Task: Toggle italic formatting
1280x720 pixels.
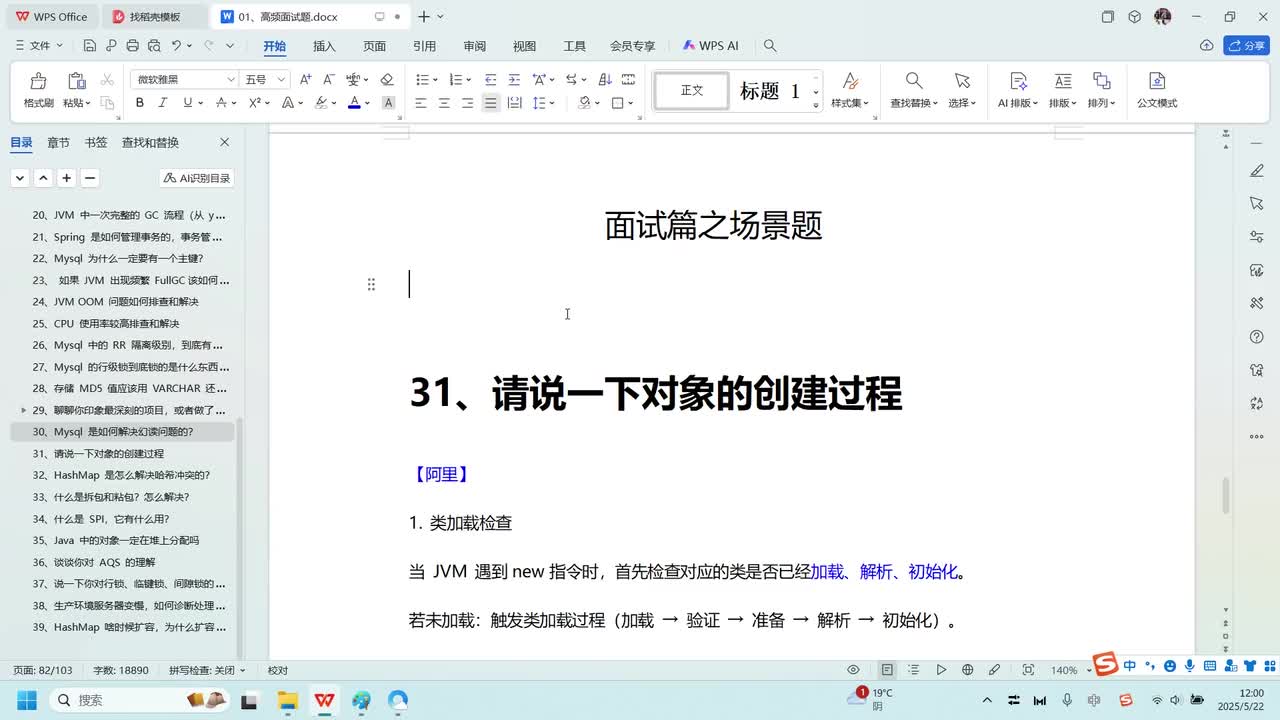Action: (164, 103)
